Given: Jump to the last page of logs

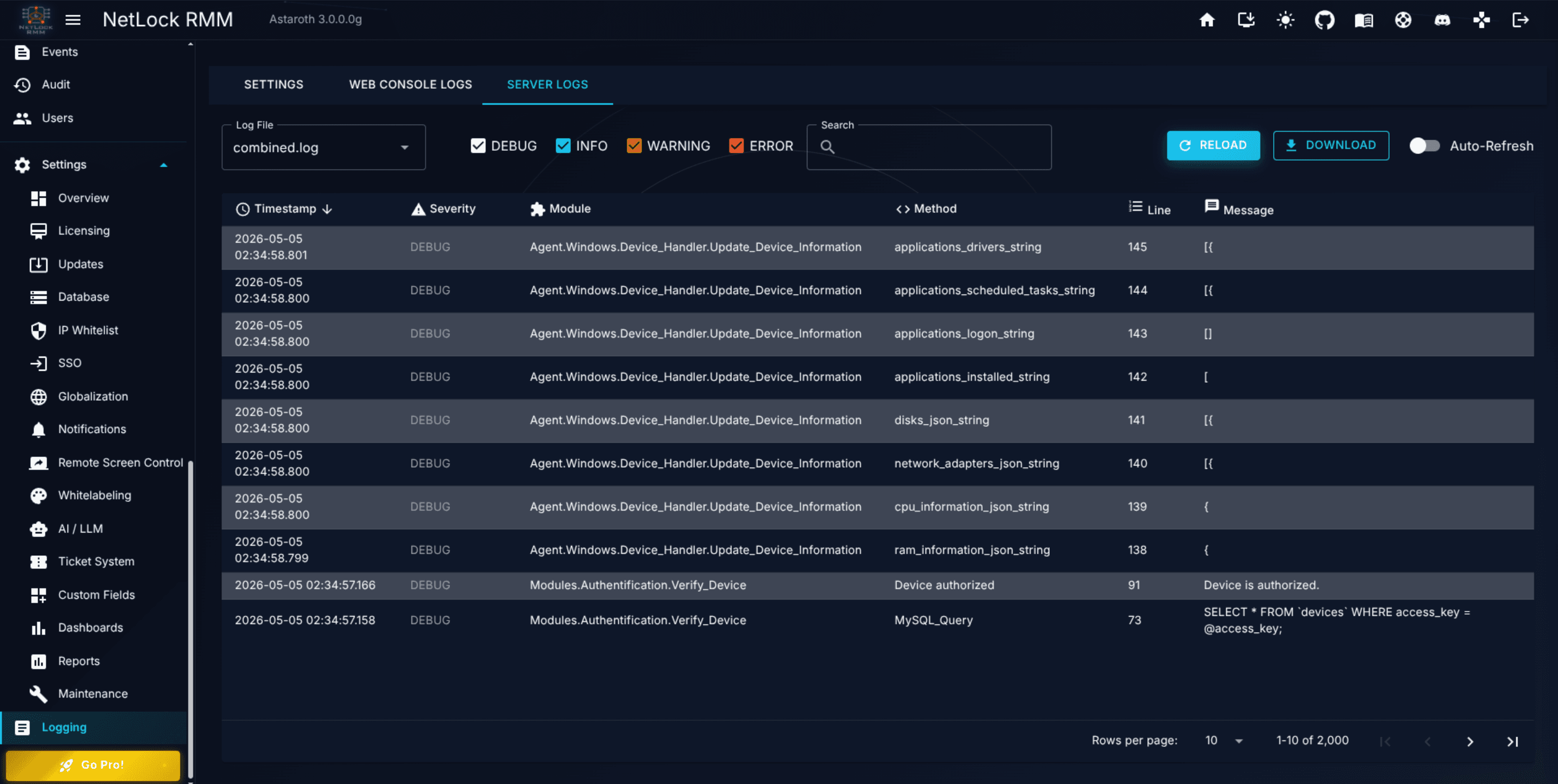Looking at the screenshot, I should point(1512,742).
